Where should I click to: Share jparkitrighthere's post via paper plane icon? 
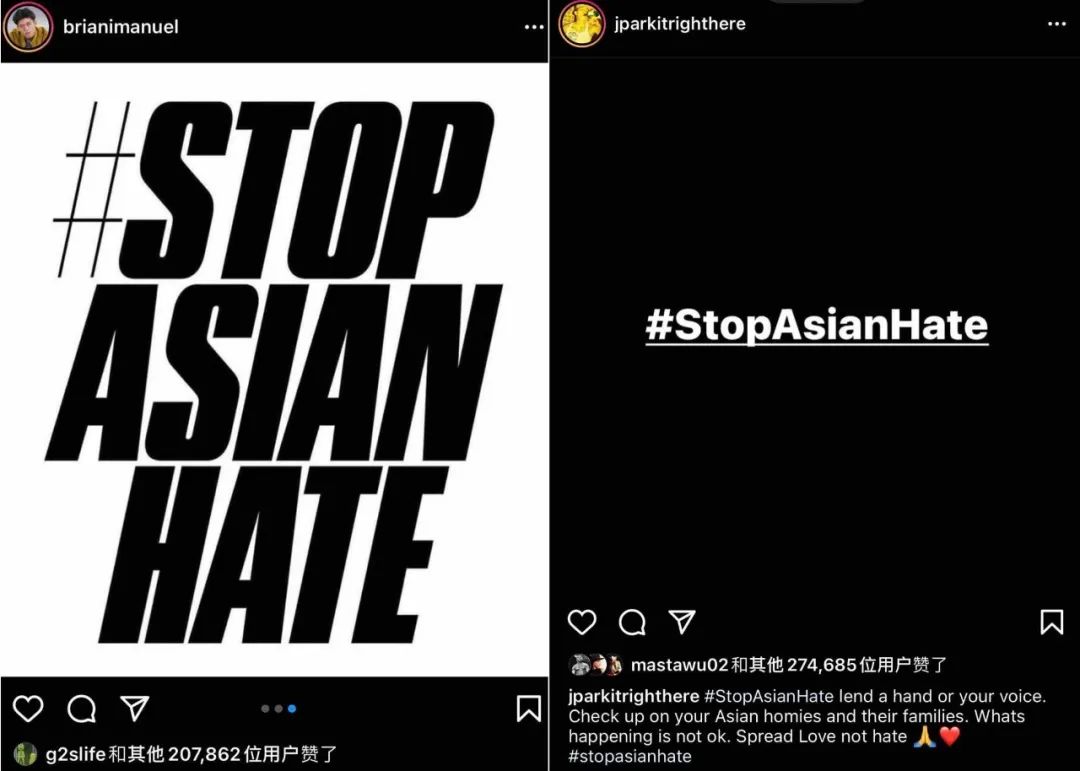tap(682, 621)
